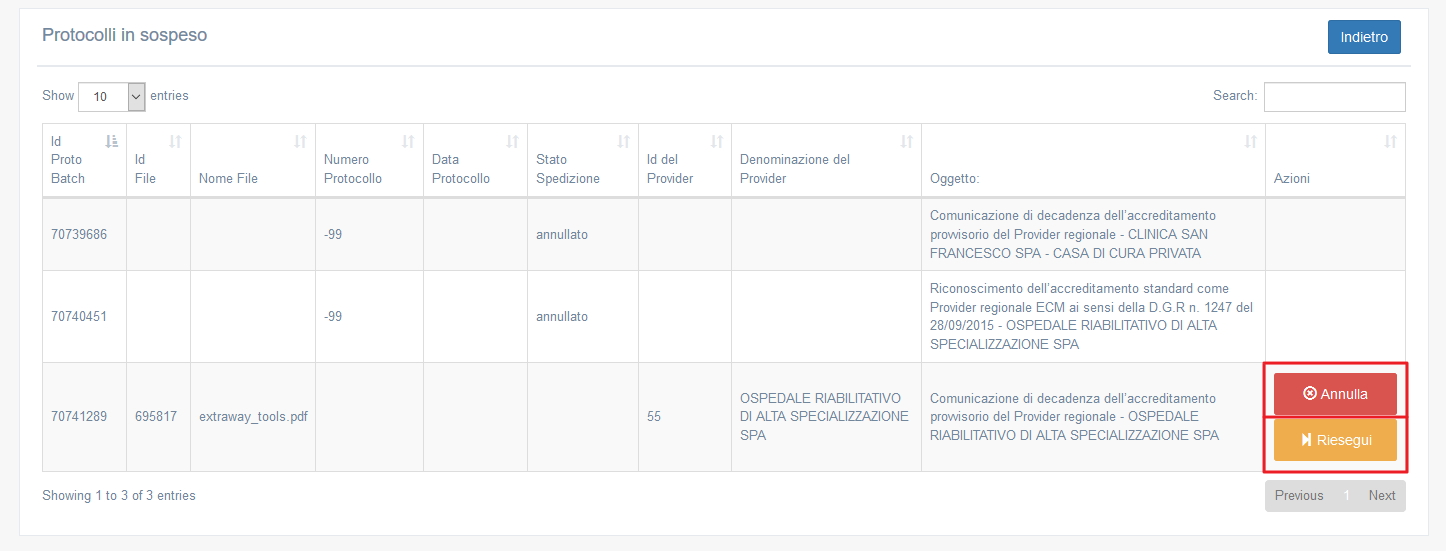Select page 1 in pagination
Viewport: 1446px width, 551px height.
(1346, 496)
